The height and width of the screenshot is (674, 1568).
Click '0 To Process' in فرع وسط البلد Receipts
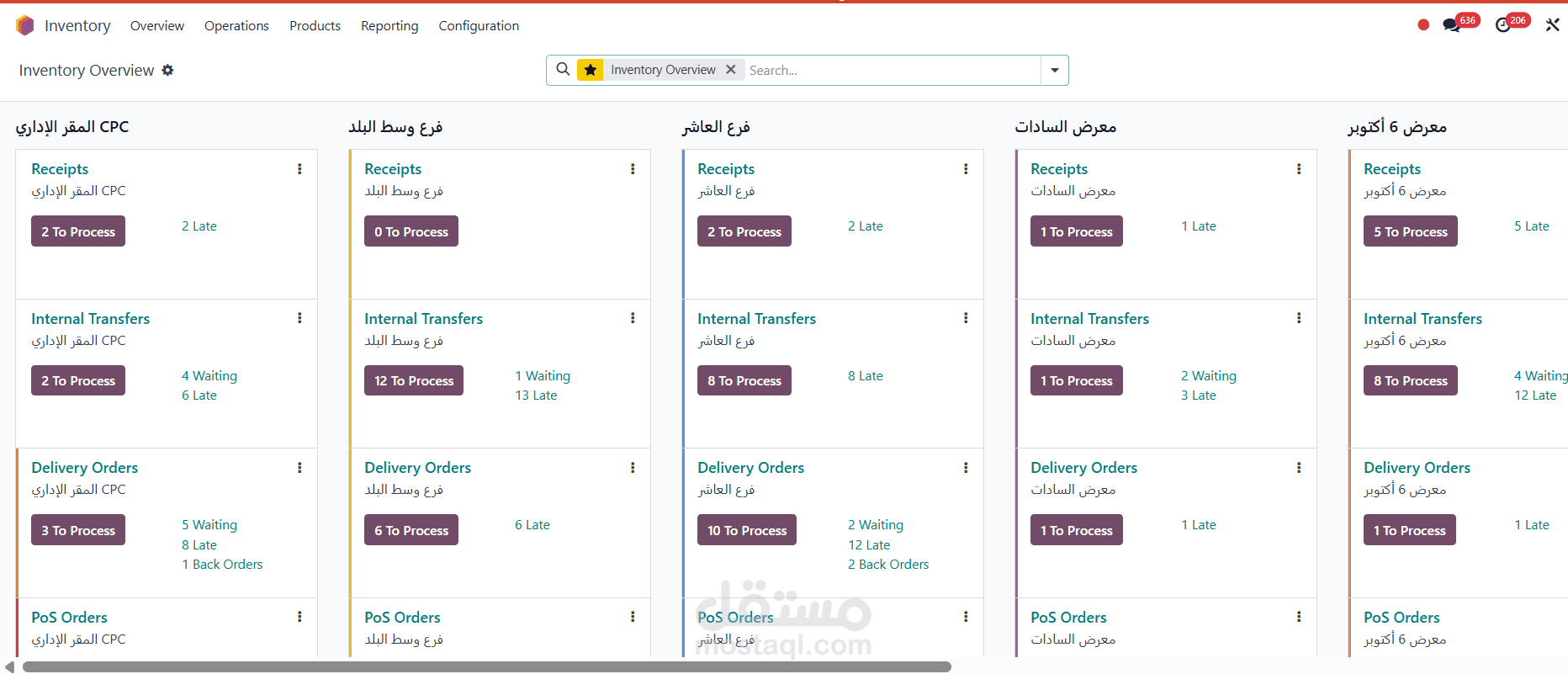pos(411,231)
